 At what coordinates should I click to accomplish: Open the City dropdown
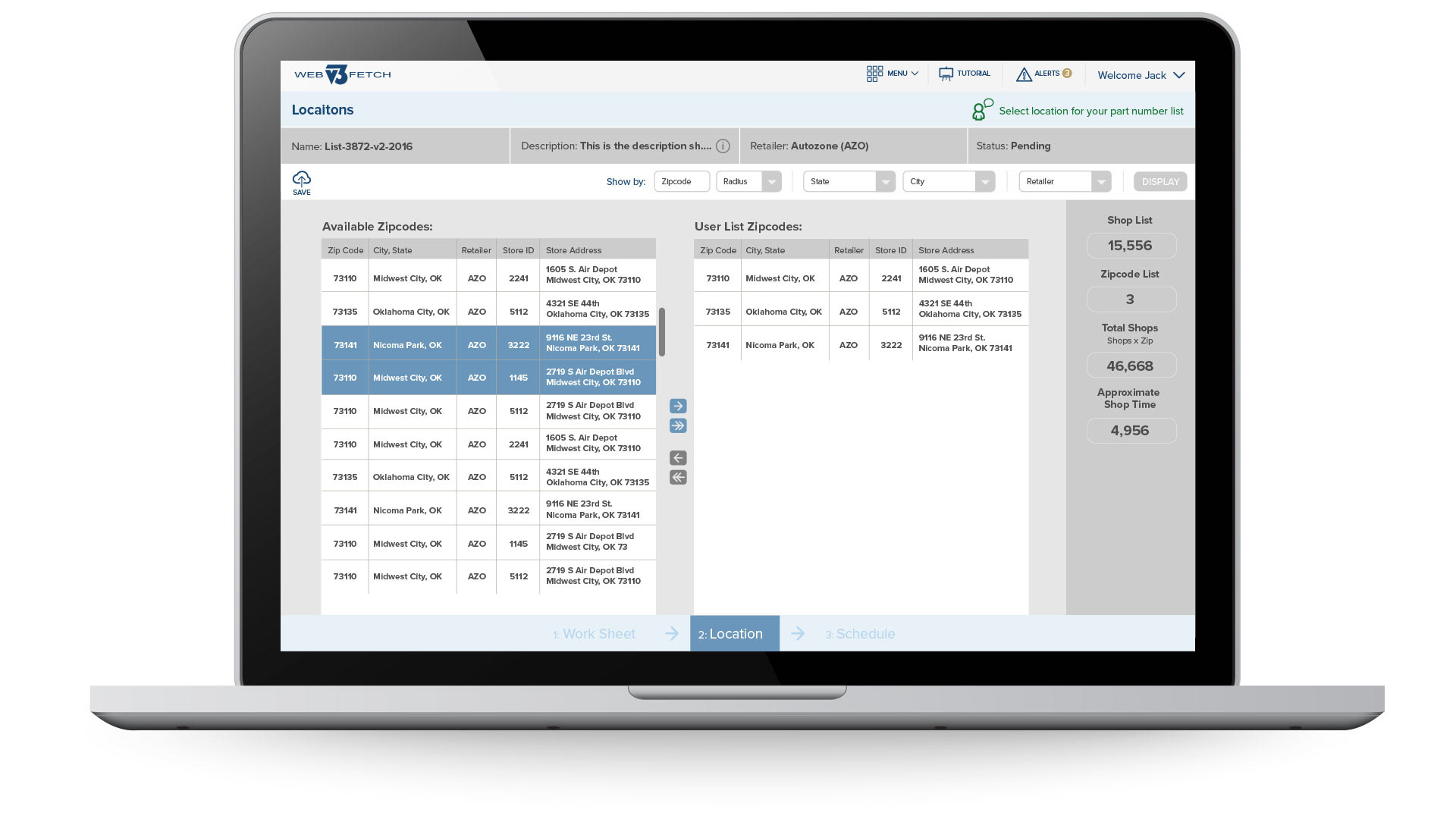pos(948,182)
